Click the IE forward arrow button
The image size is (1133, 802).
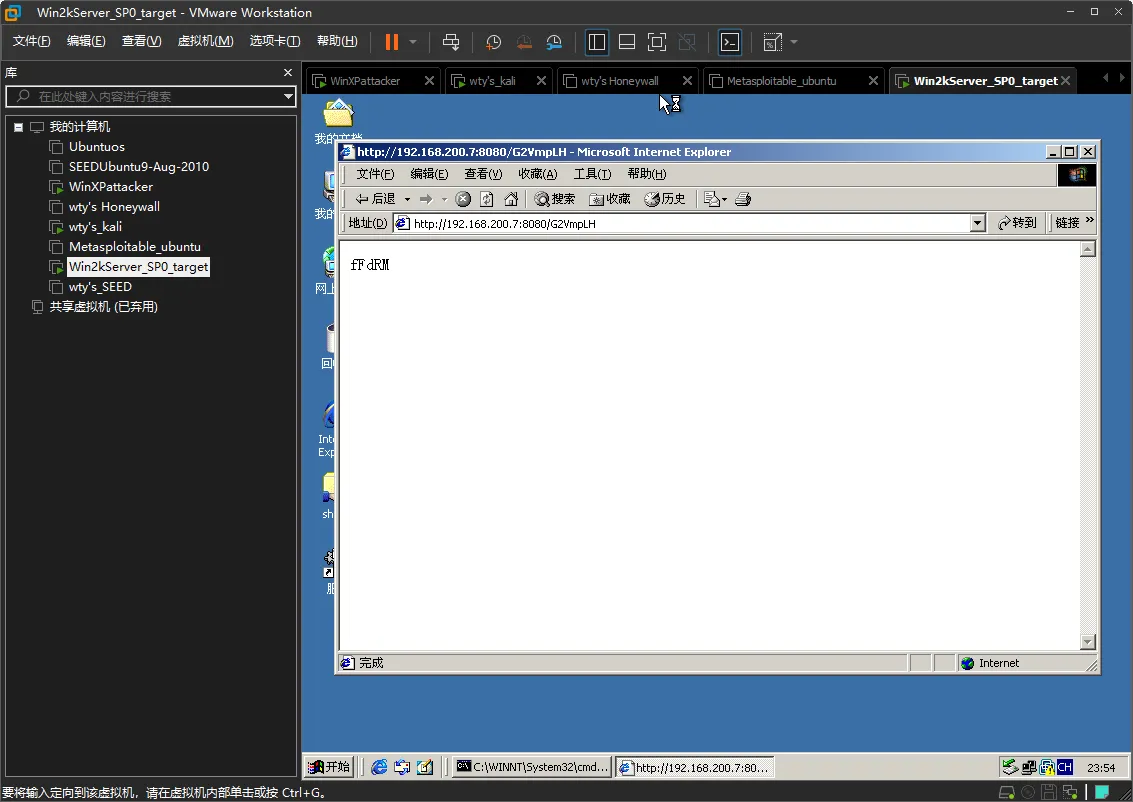[426, 199]
